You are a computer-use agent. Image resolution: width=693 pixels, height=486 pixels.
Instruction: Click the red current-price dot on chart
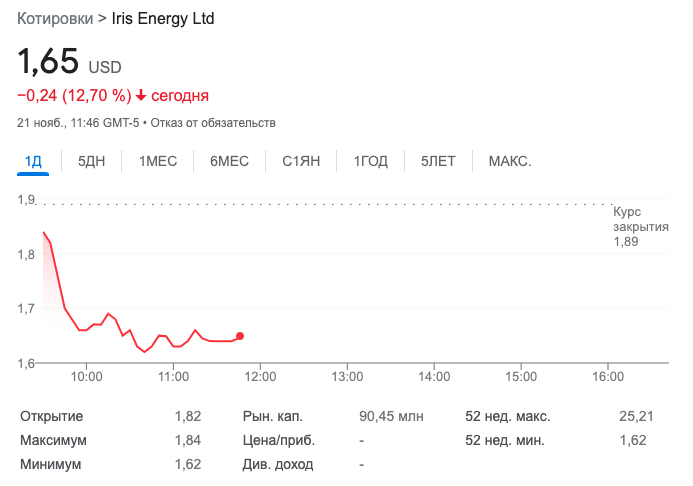(x=240, y=336)
